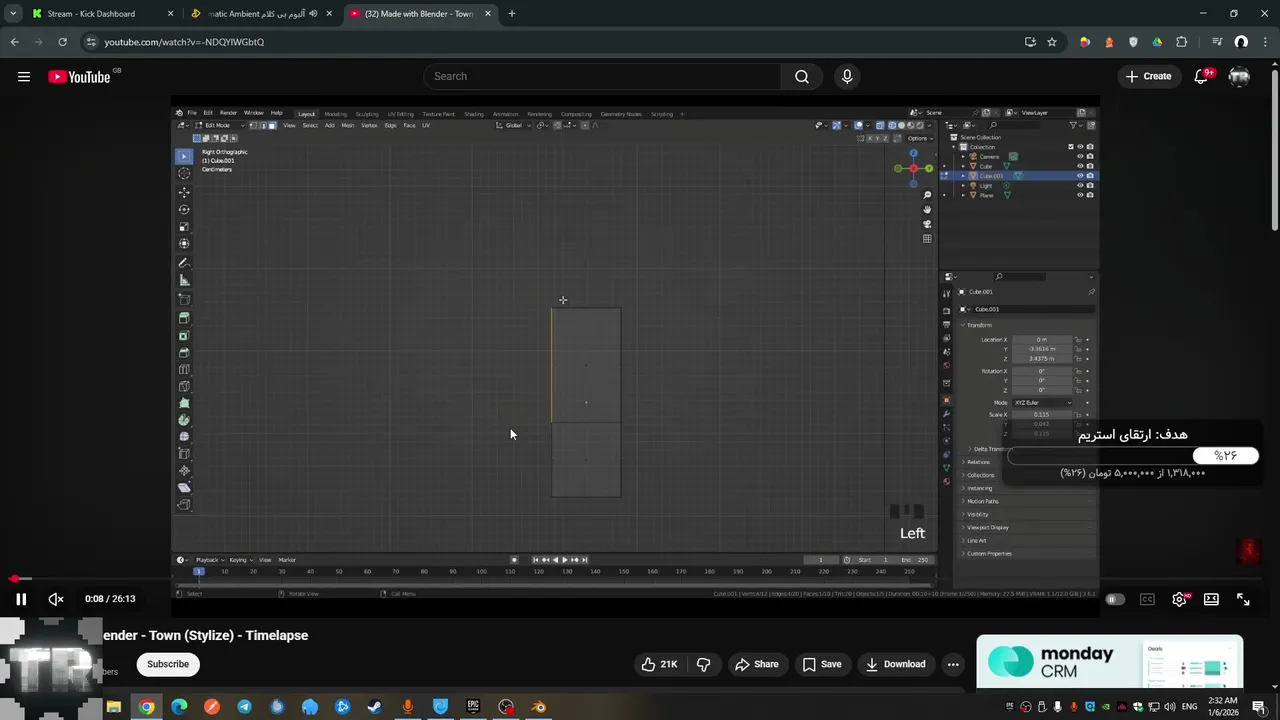Open Chrome extensions puzzle icon
The image size is (1280, 720).
(x=1181, y=42)
